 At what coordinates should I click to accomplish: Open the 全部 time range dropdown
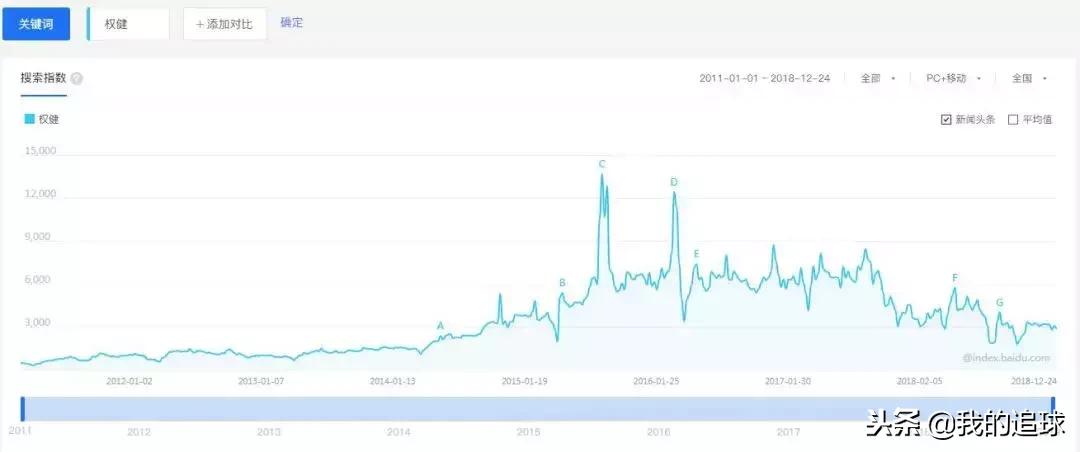tap(878, 78)
